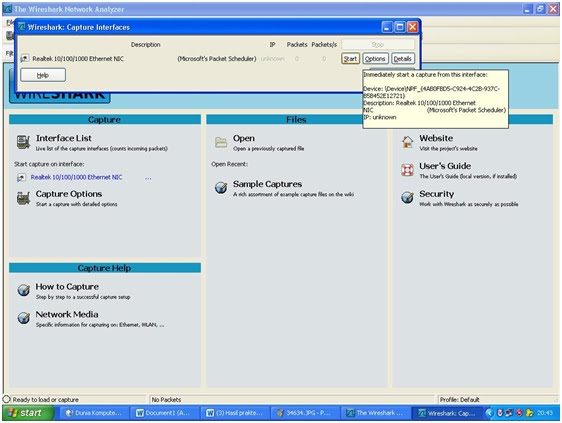Click the network card icon beside the Realtek link
Image resolution: width=562 pixels, height=423 pixels.
click(21, 177)
